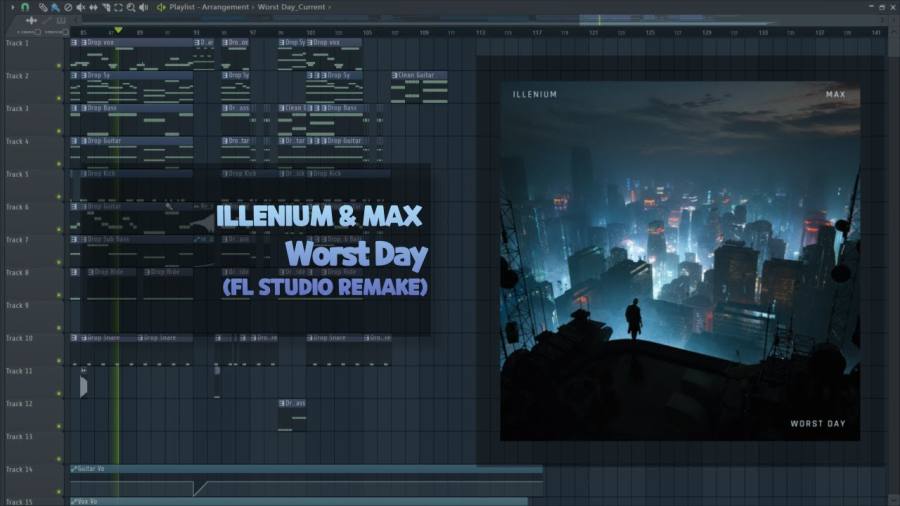
Task: Open the first Drop Sy clip menu on Track 2
Action: [84, 75]
